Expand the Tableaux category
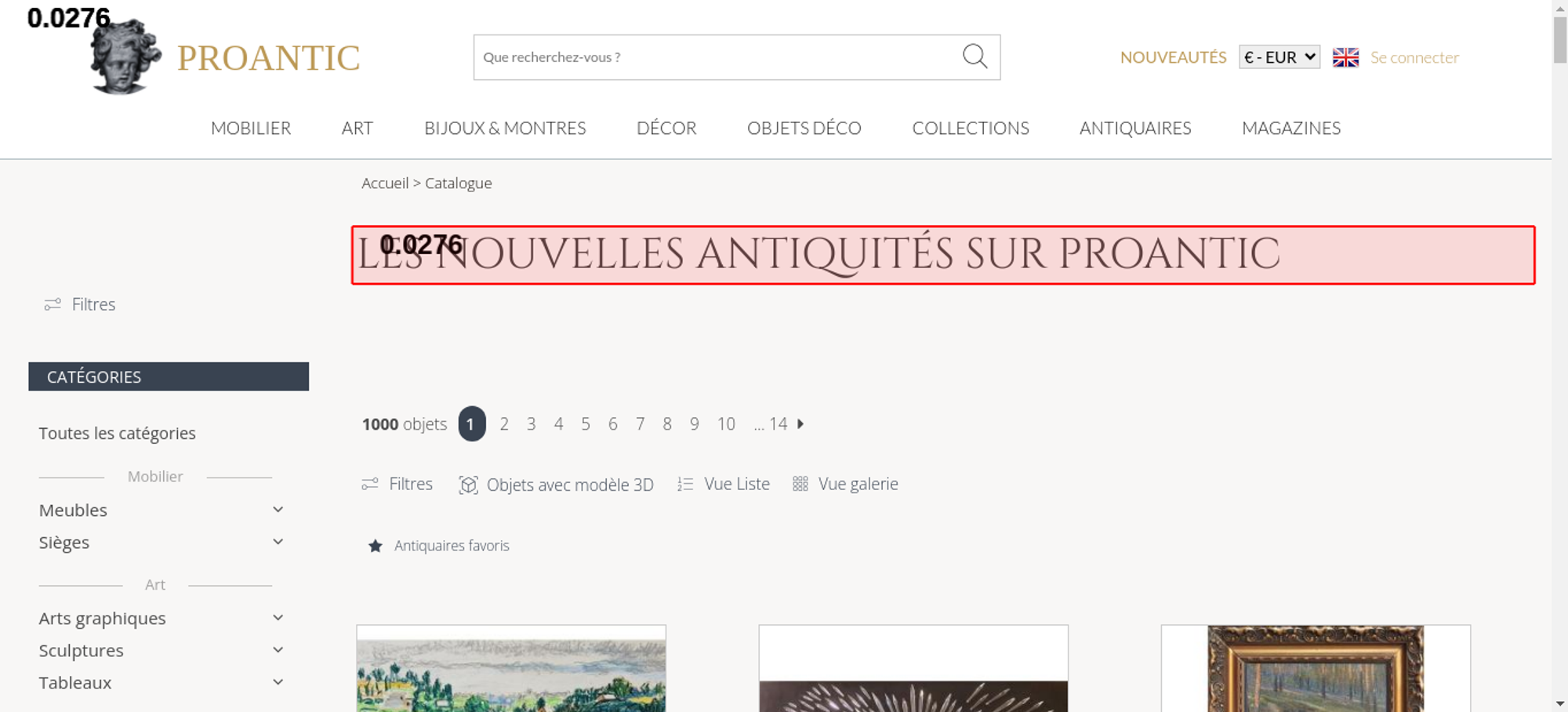Screen dimensions: 1568x712 [x=278, y=682]
